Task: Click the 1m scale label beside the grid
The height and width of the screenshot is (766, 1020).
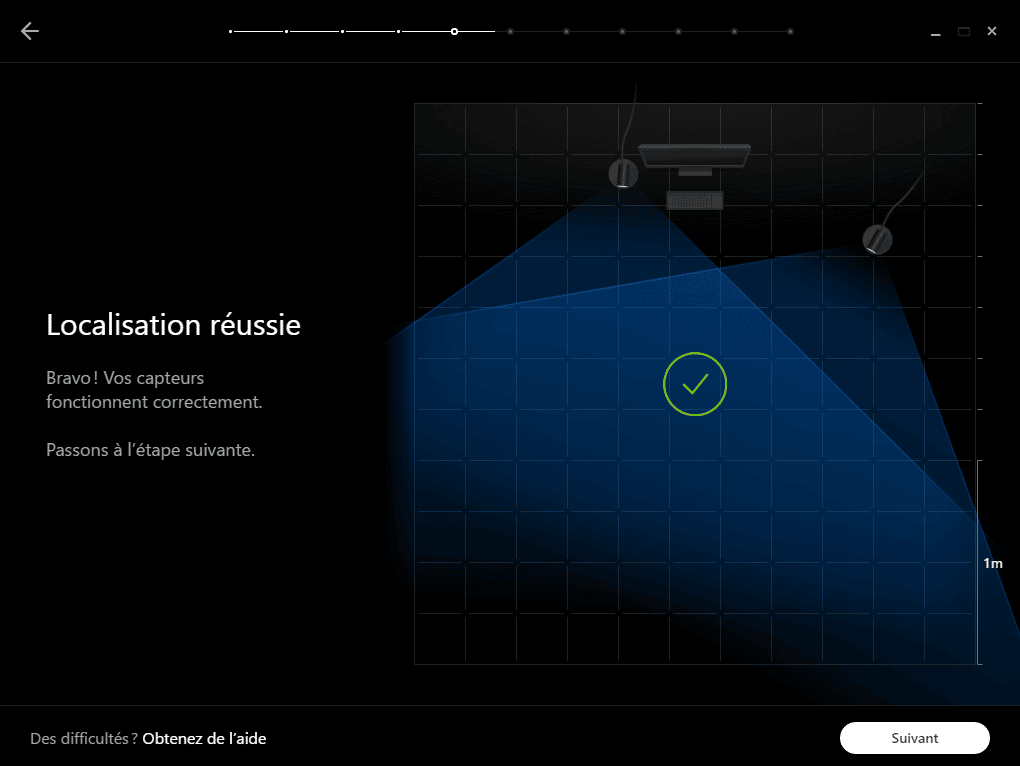Action: click(993, 564)
